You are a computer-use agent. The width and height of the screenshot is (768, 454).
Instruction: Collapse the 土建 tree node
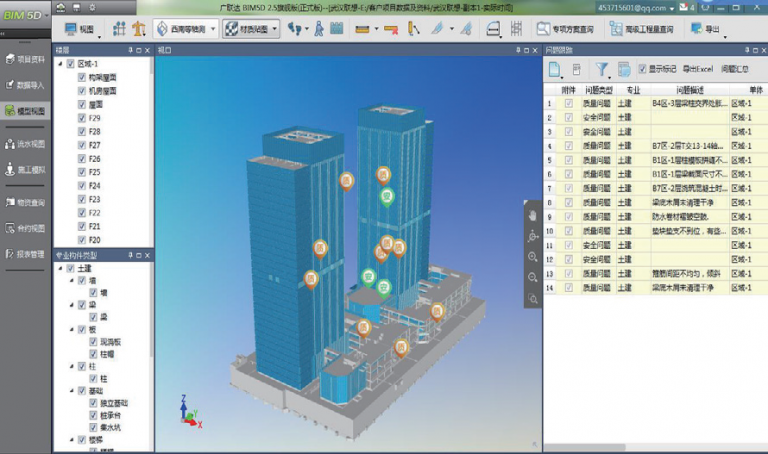(59, 268)
